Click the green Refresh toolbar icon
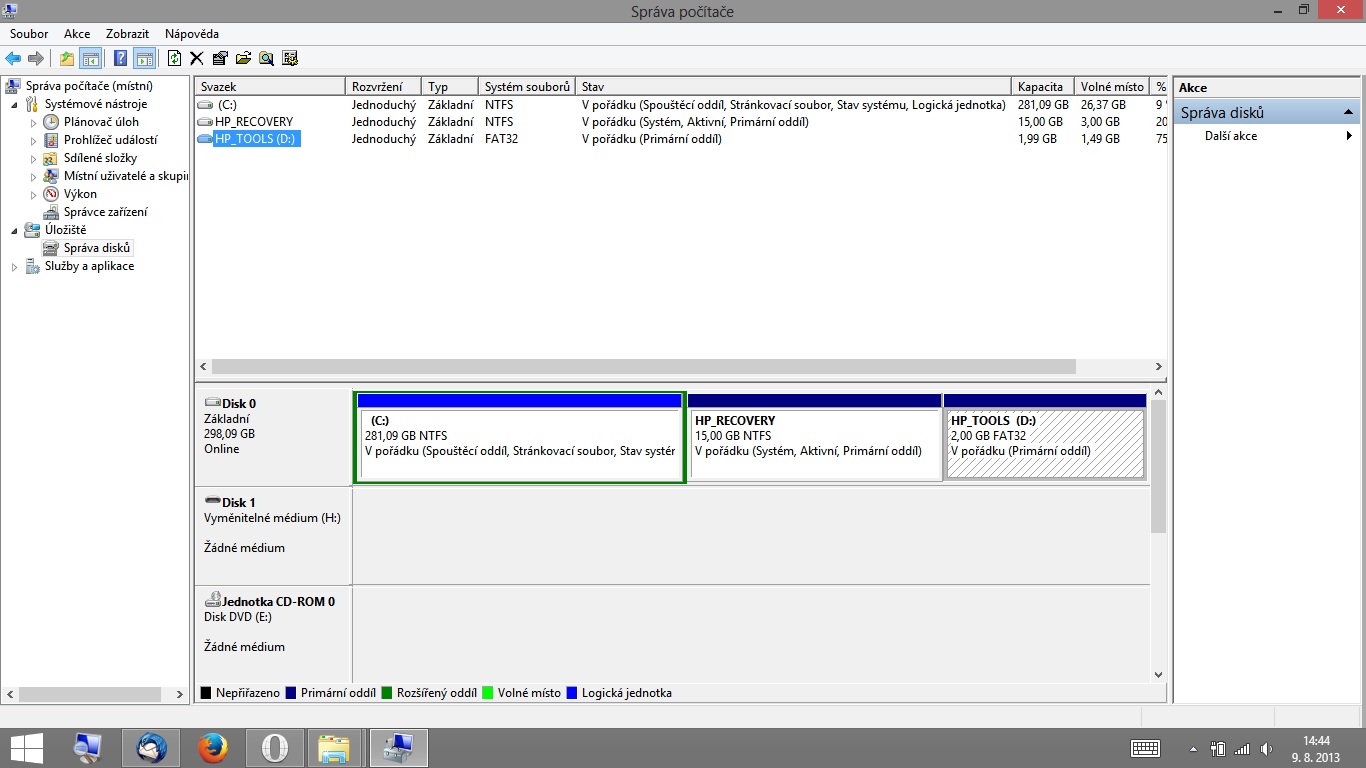This screenshot has height=768, width=1366. [x=175, y=58]
